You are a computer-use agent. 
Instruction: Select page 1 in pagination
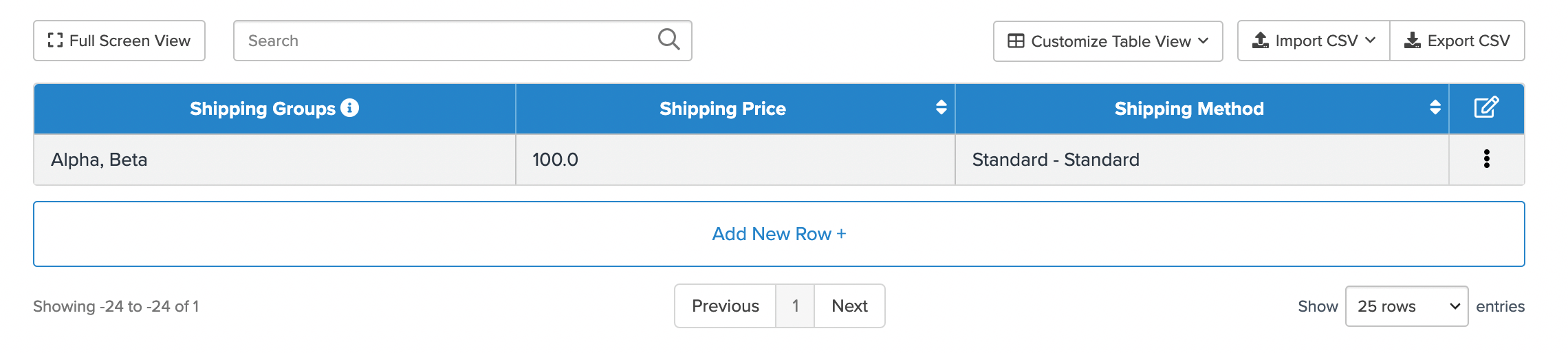pos(795,306)
